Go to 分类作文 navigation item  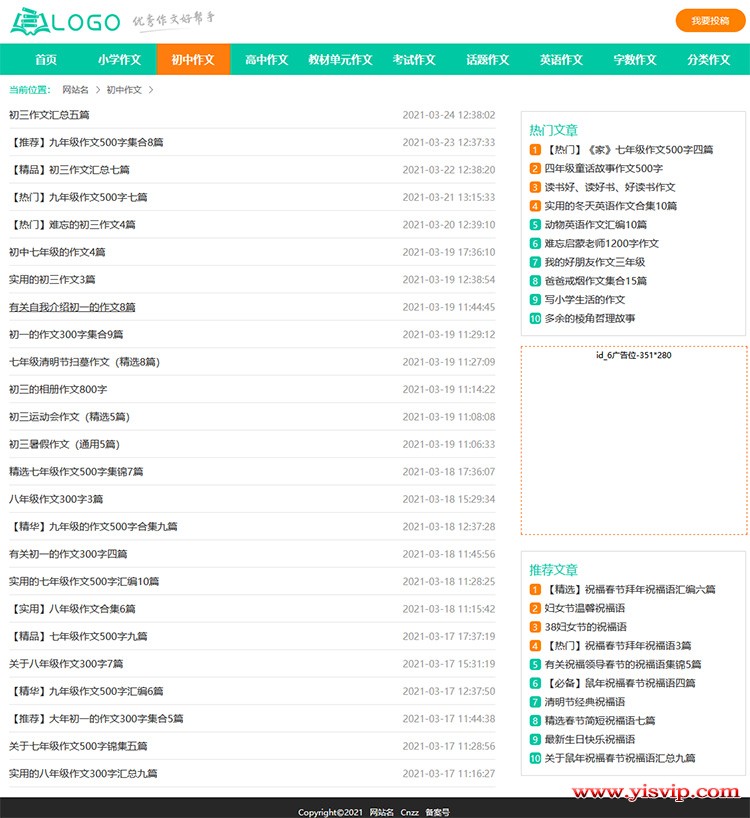coord(708,60)
